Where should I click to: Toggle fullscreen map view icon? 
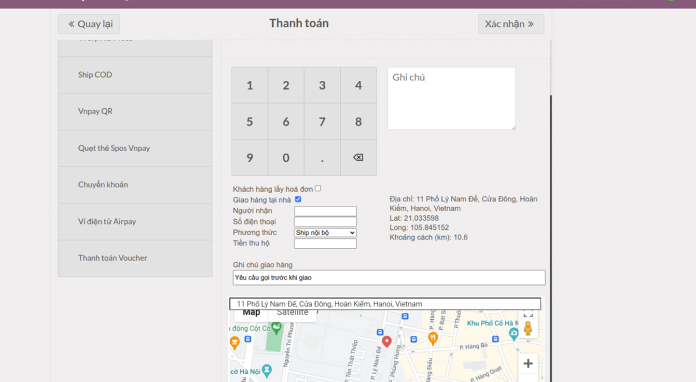528,314
